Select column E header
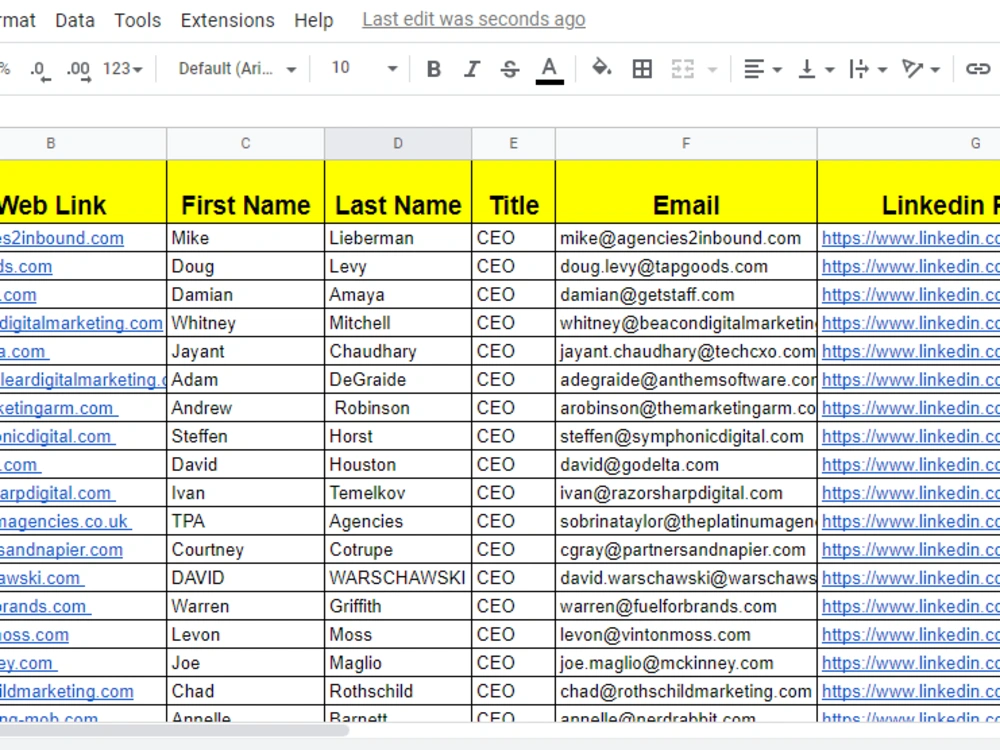This screenshot has height=750, width=1000. point(513,143)
